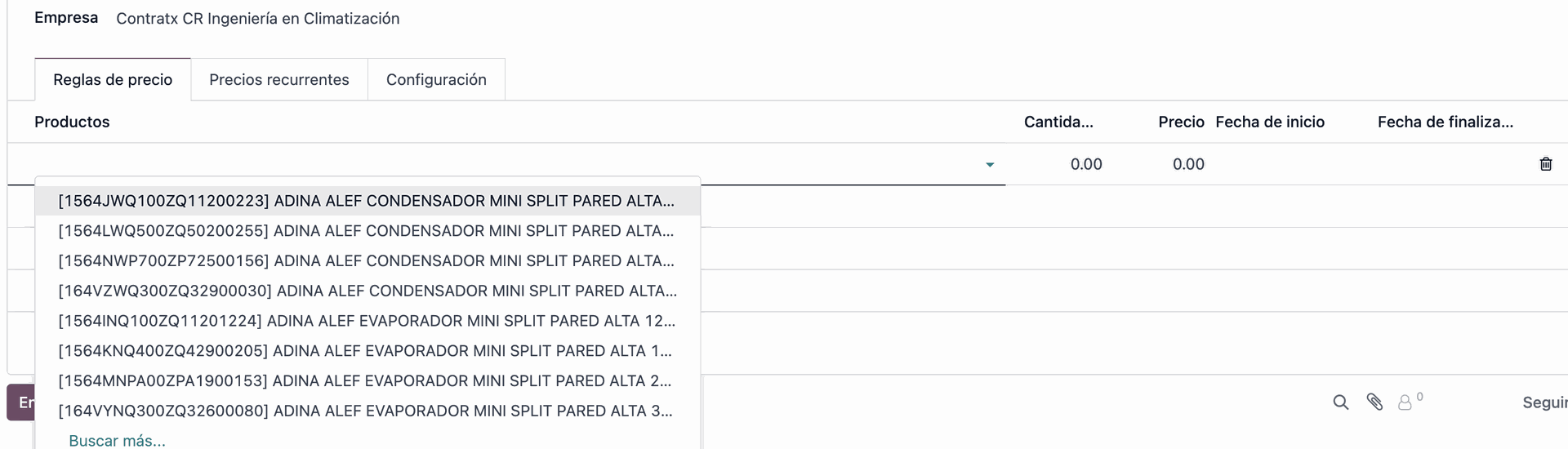Open the Configuración tab
Screen dimensions: 1568x449
click(436, 80)
